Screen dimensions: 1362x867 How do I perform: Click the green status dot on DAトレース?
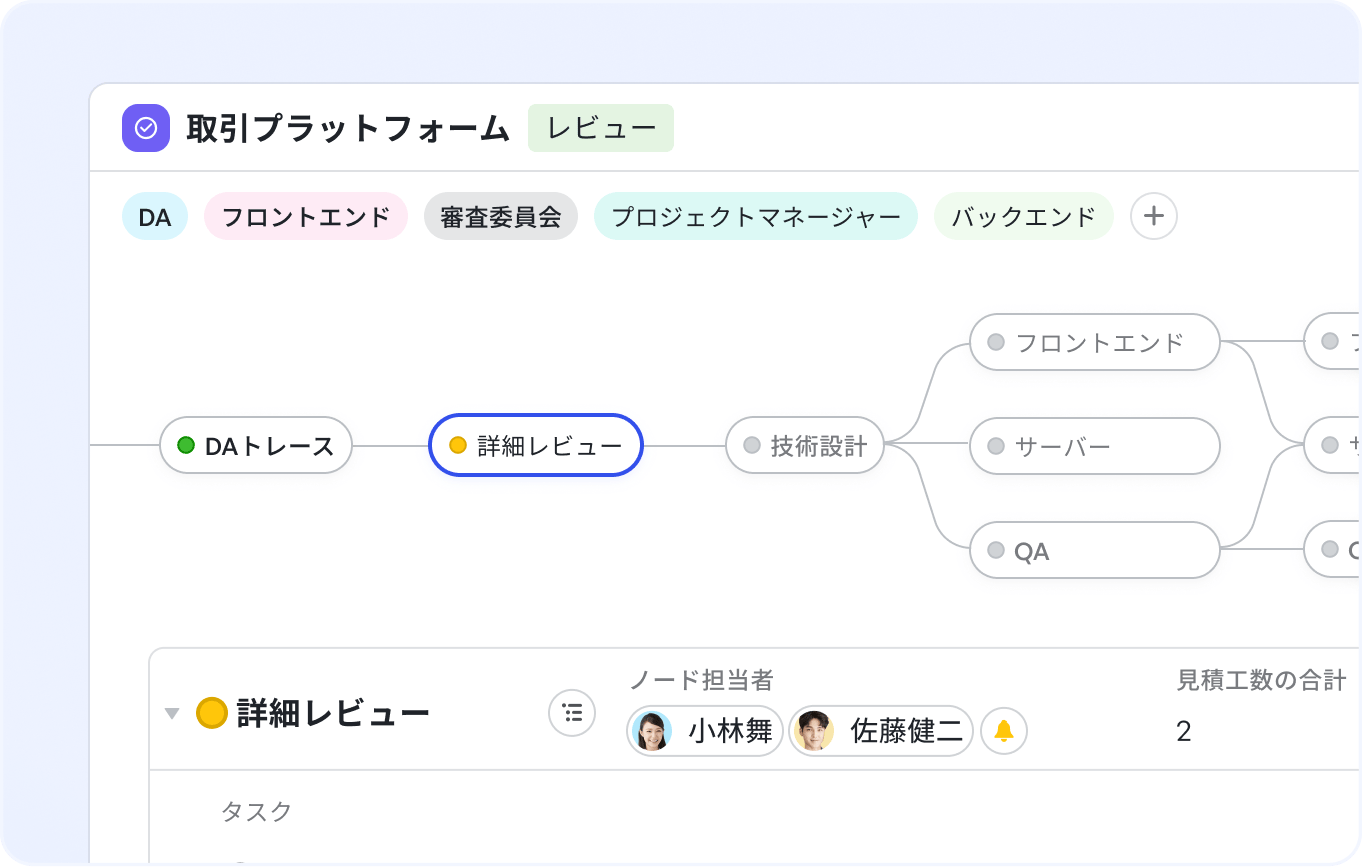(185, 445)
